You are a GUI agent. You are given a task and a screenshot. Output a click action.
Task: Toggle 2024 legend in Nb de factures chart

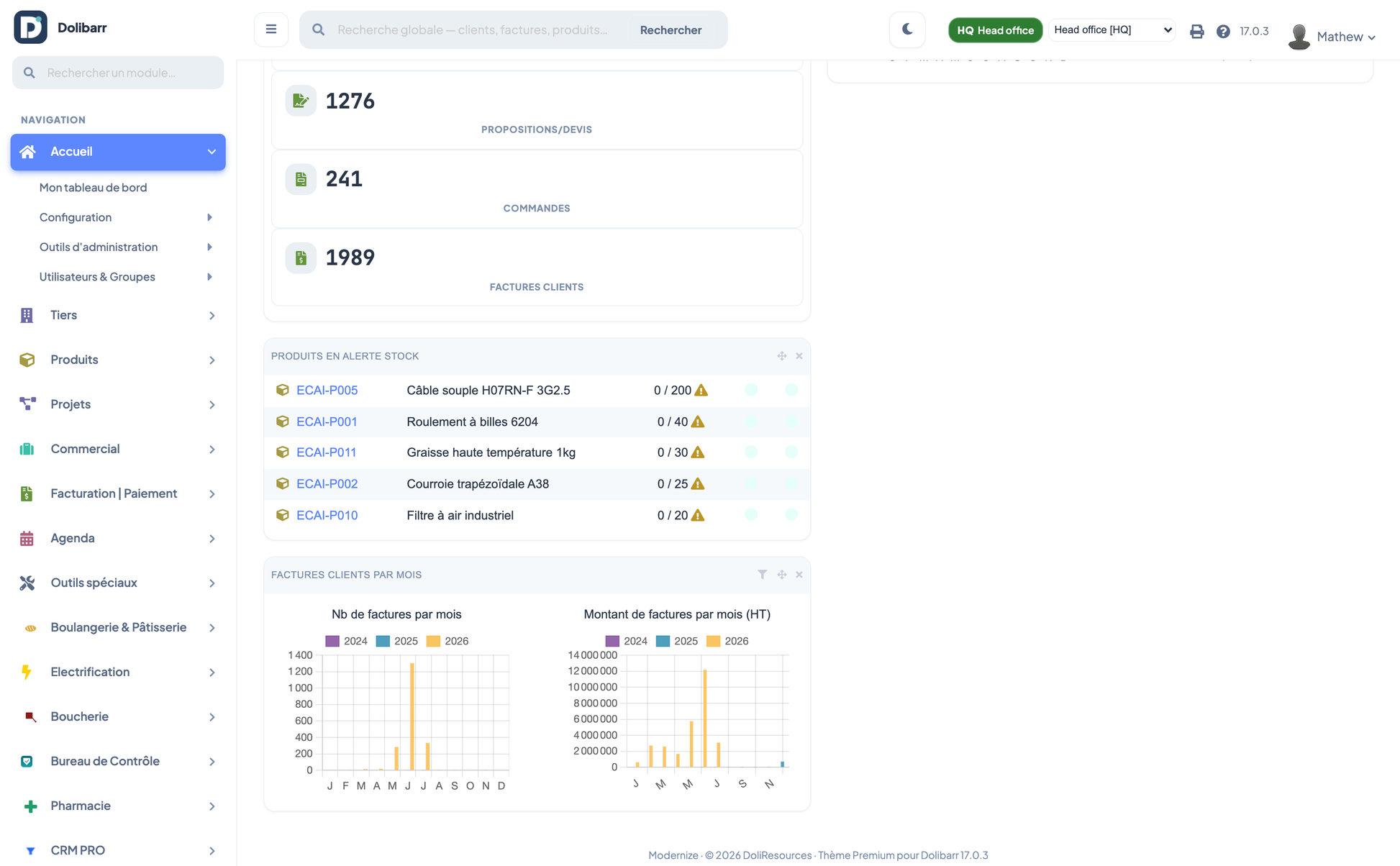(x=346, y=641)
